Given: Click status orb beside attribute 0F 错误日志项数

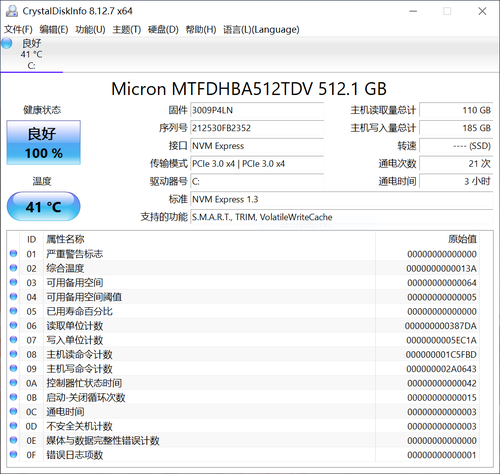Looking at the screenshot, I should click(13, 455).
